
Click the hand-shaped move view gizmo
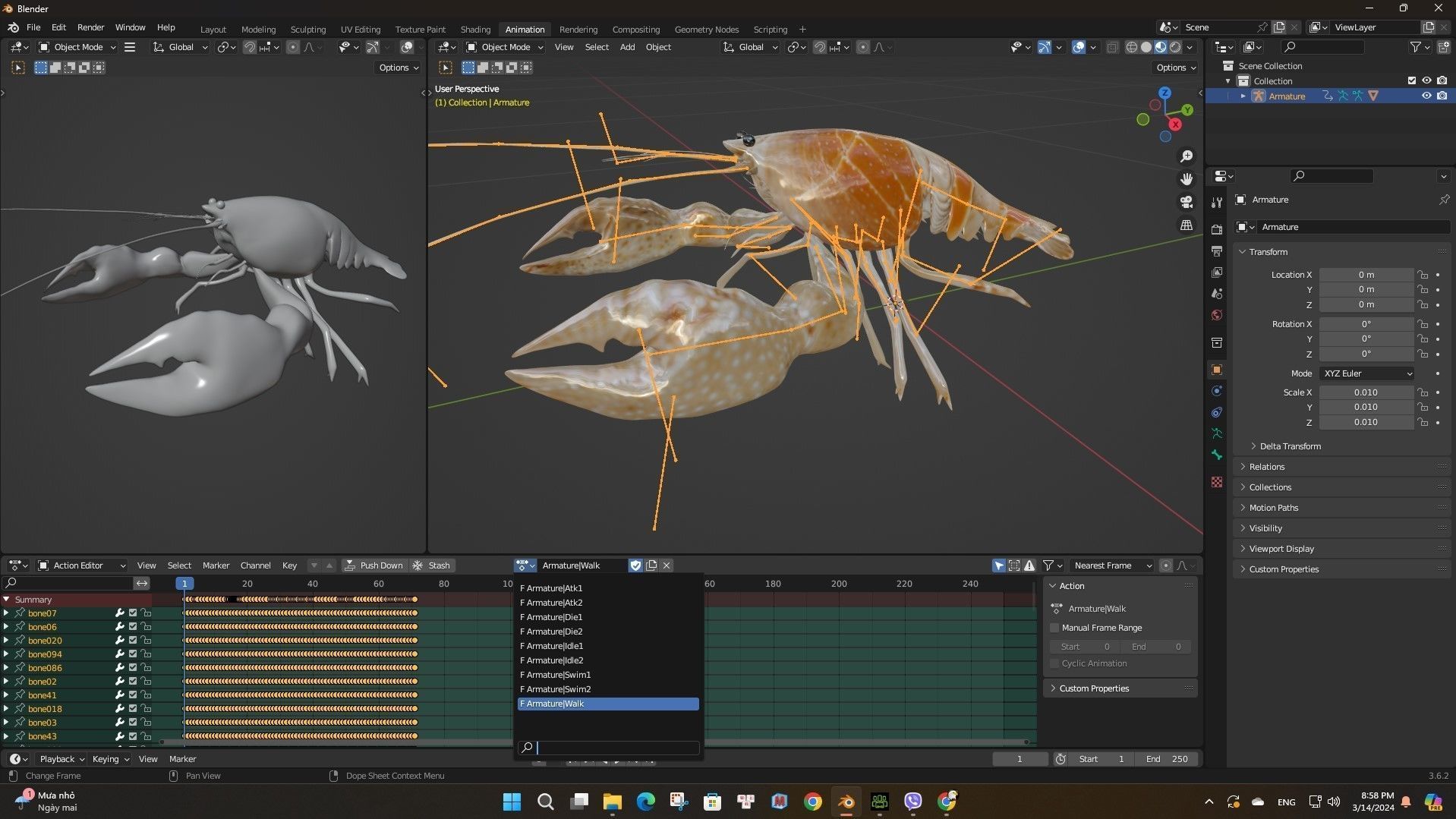(x=1187, y=179)
